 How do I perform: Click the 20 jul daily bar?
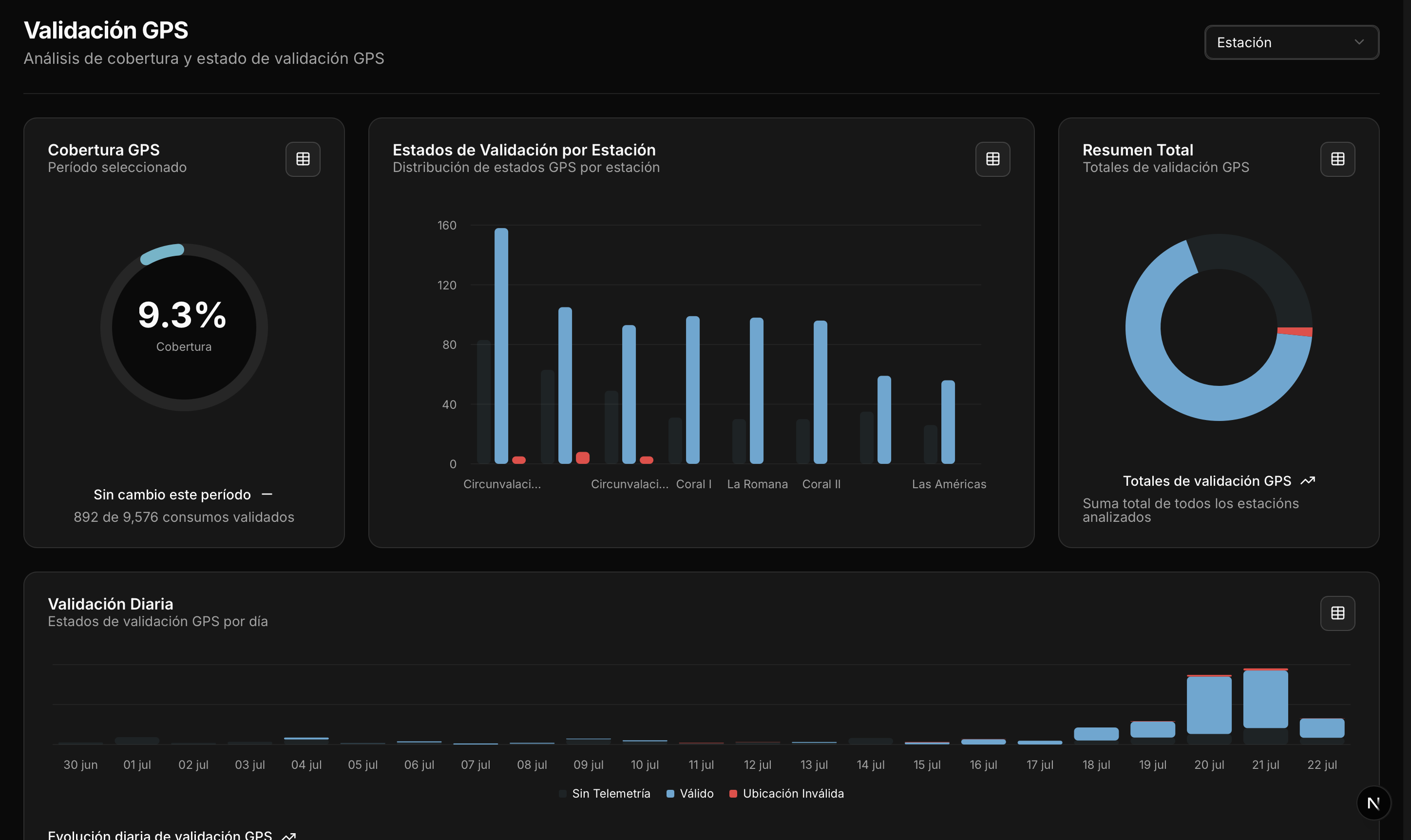[1208, 705]
